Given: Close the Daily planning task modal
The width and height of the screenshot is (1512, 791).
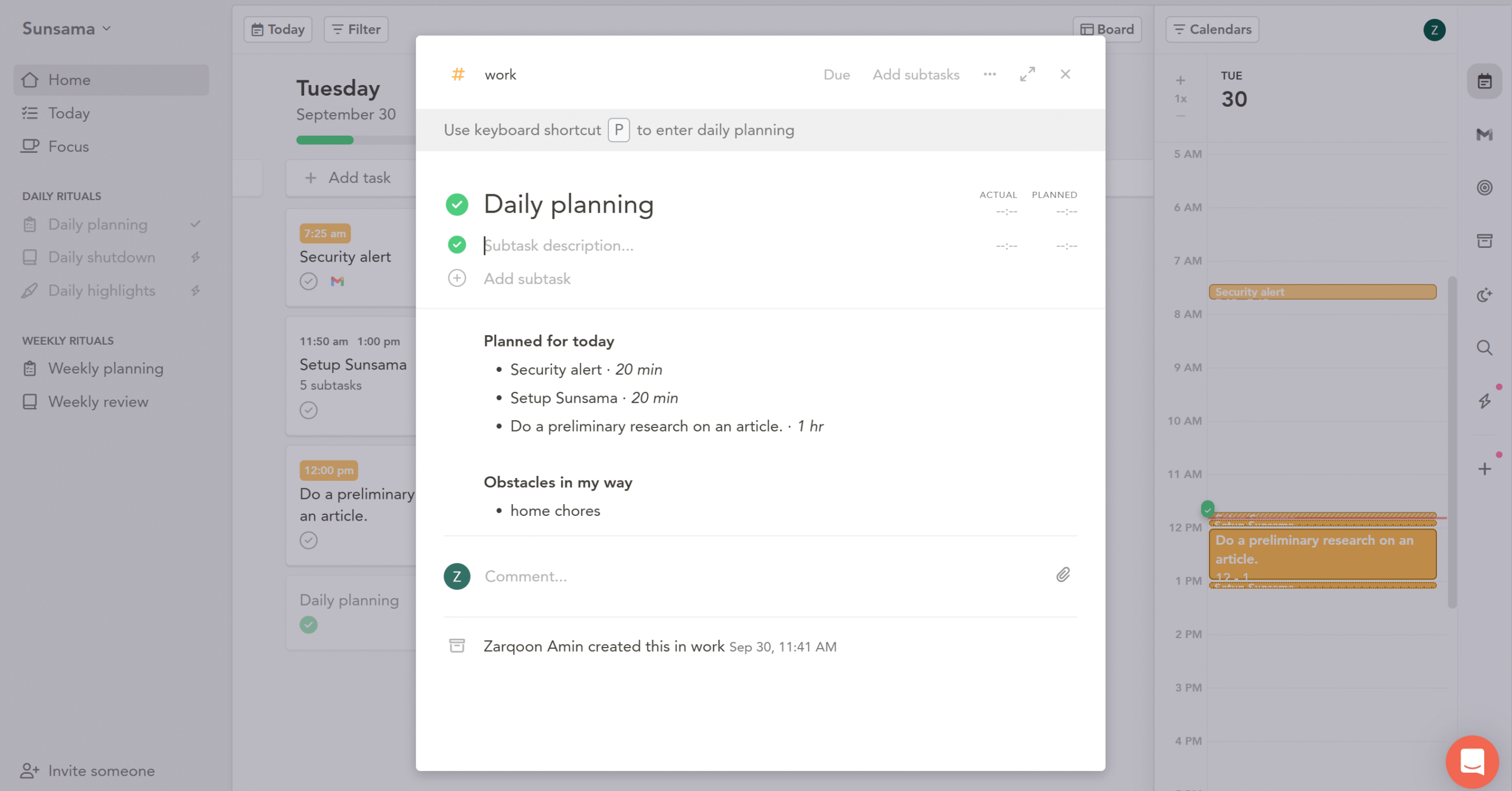Looking at the screenshot, I should click(1065, 74).
